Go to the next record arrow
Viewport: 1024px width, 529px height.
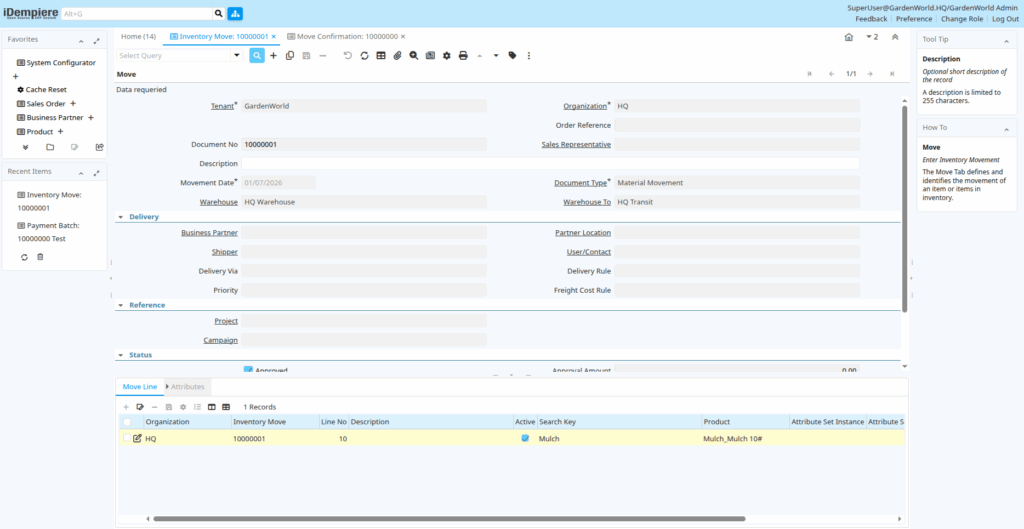click(870, 74)
